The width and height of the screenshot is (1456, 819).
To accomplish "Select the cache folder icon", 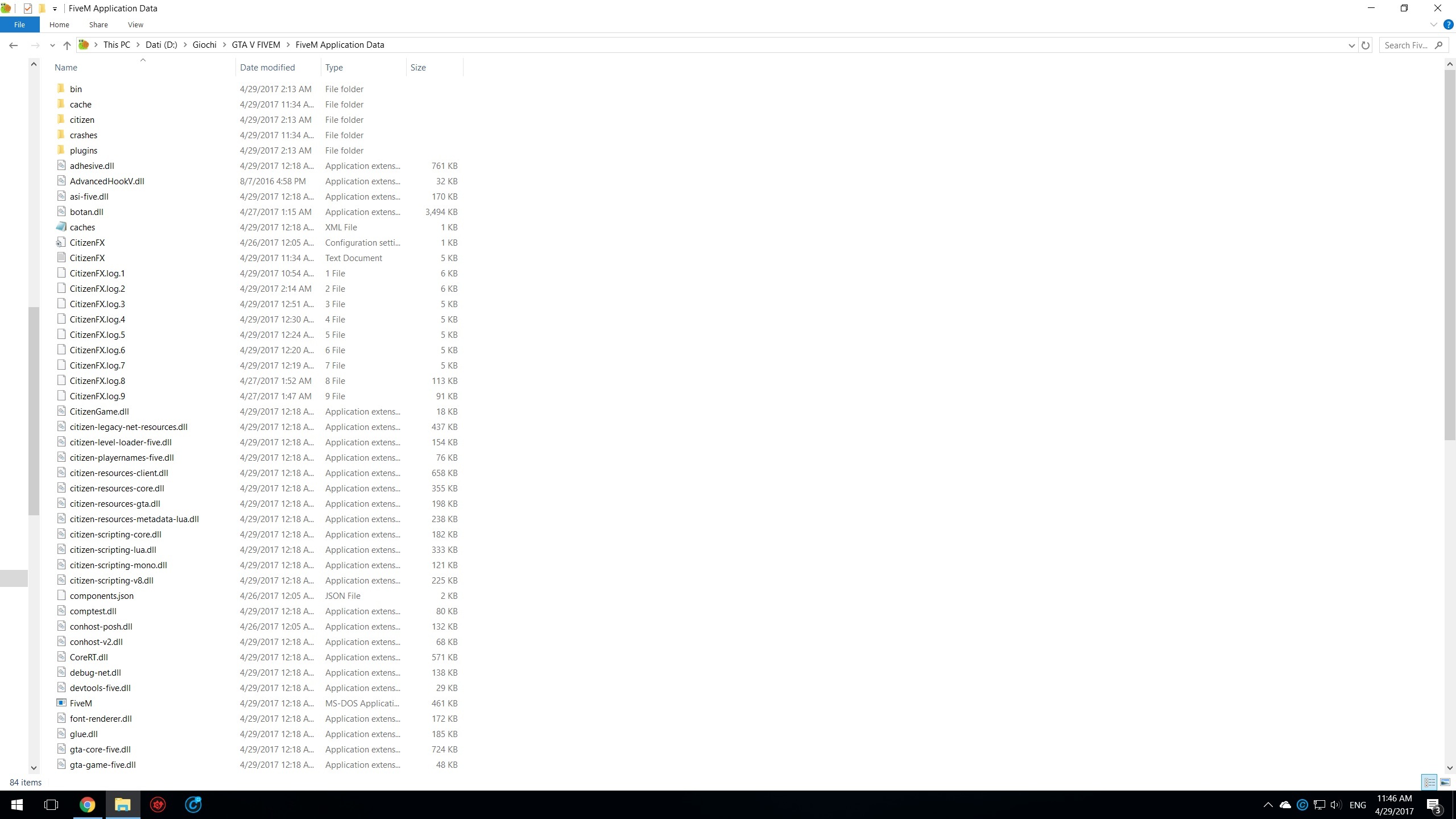I will [x=61, y=104].
